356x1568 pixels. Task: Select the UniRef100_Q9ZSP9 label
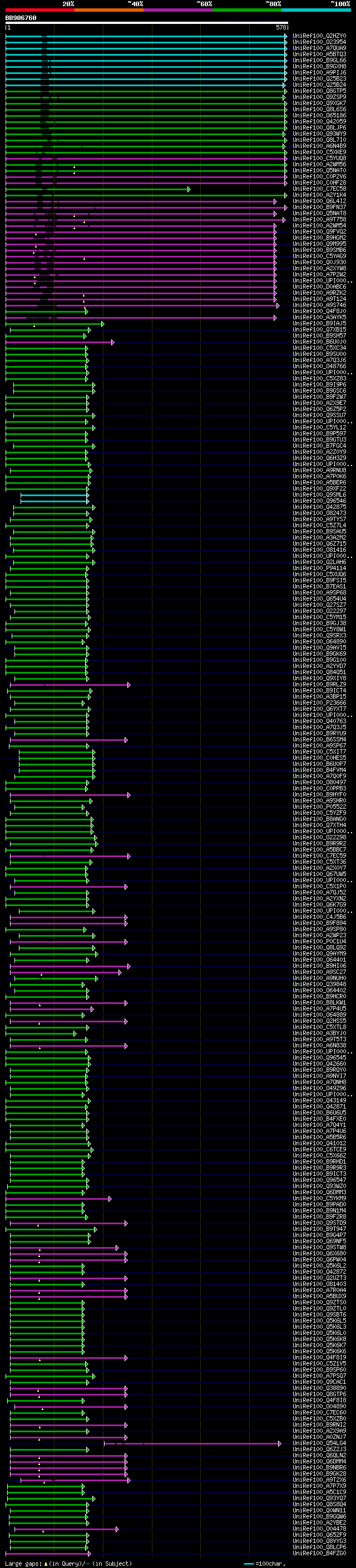pyautogui.click(x=319, y=97)
